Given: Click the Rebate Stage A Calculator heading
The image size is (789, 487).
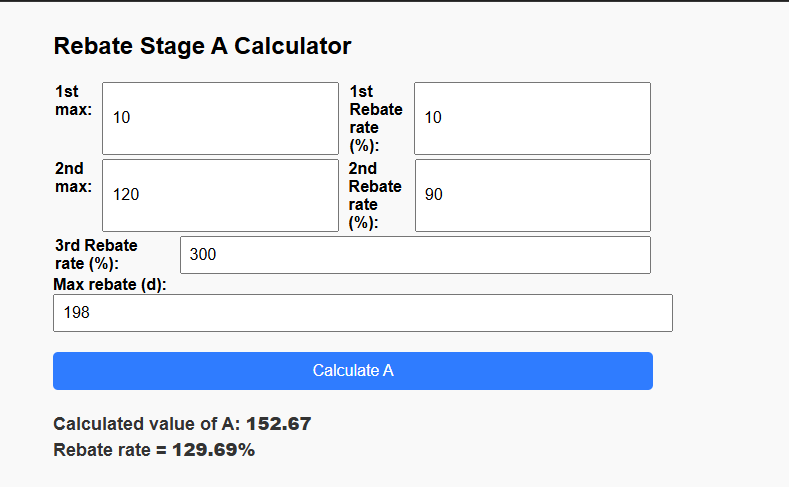Looking at the screenshot, I should [x=202, y=45].
